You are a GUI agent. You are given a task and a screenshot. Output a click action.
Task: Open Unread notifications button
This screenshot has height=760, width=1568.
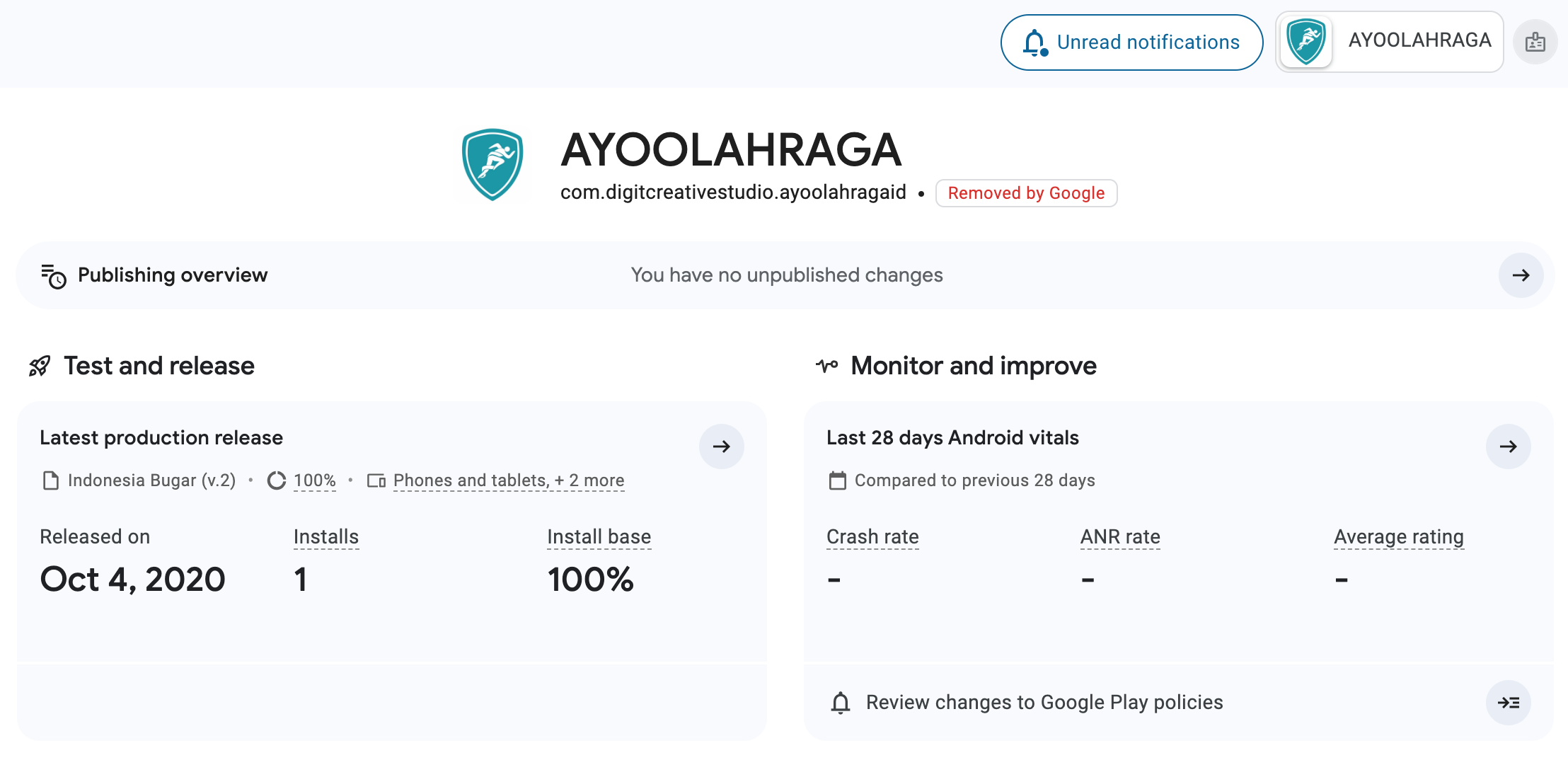tap(1131, 42)
